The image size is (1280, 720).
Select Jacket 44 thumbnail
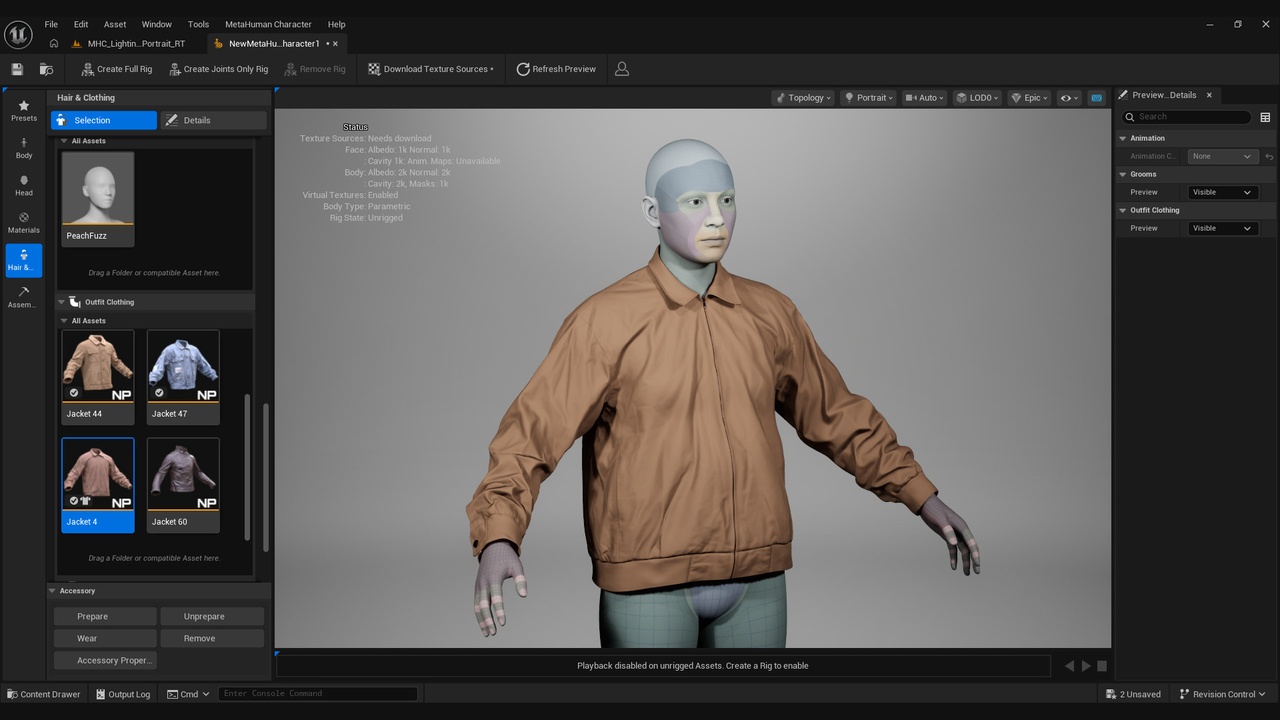[98, 376]
